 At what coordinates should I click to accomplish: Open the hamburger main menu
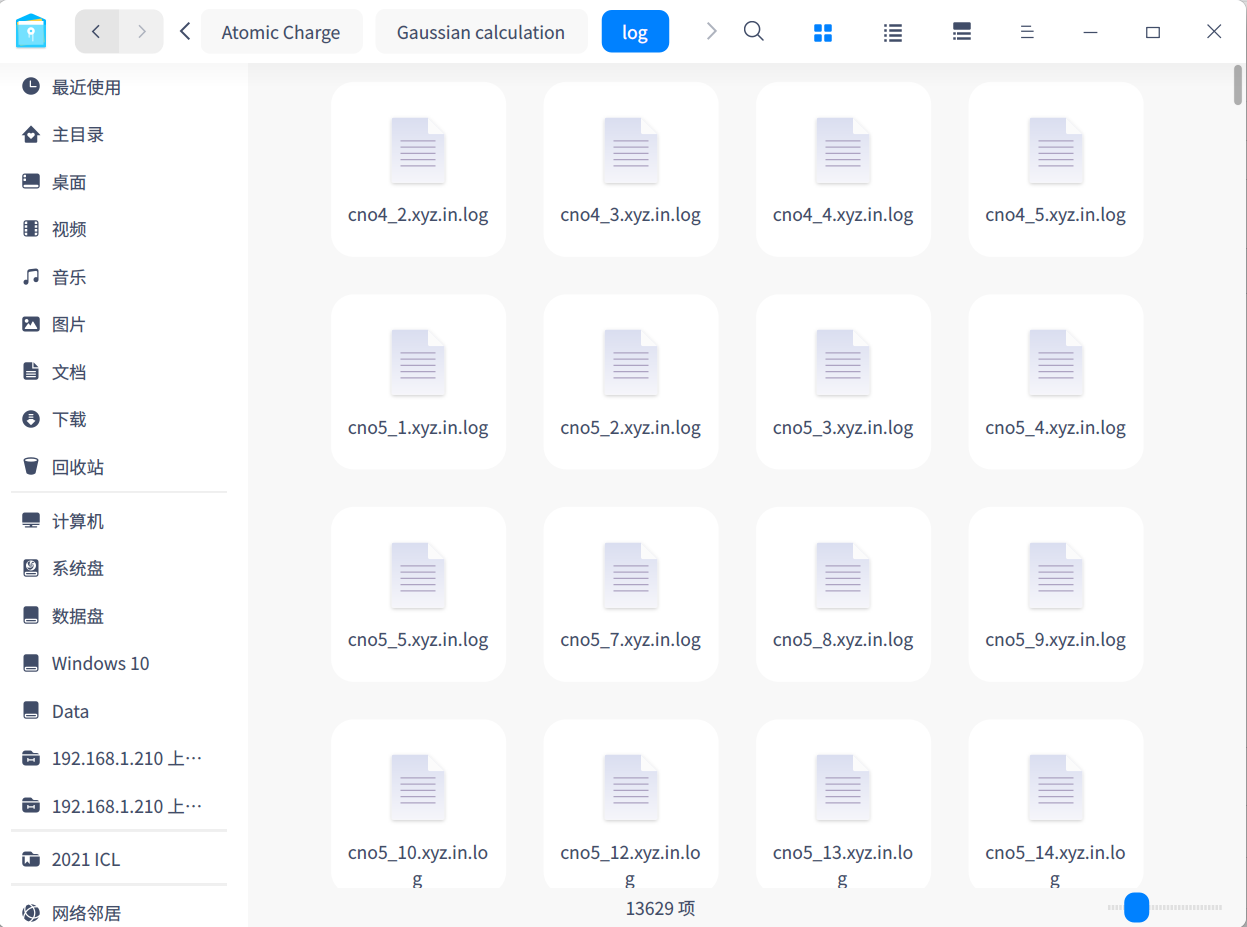[1027, 33]
